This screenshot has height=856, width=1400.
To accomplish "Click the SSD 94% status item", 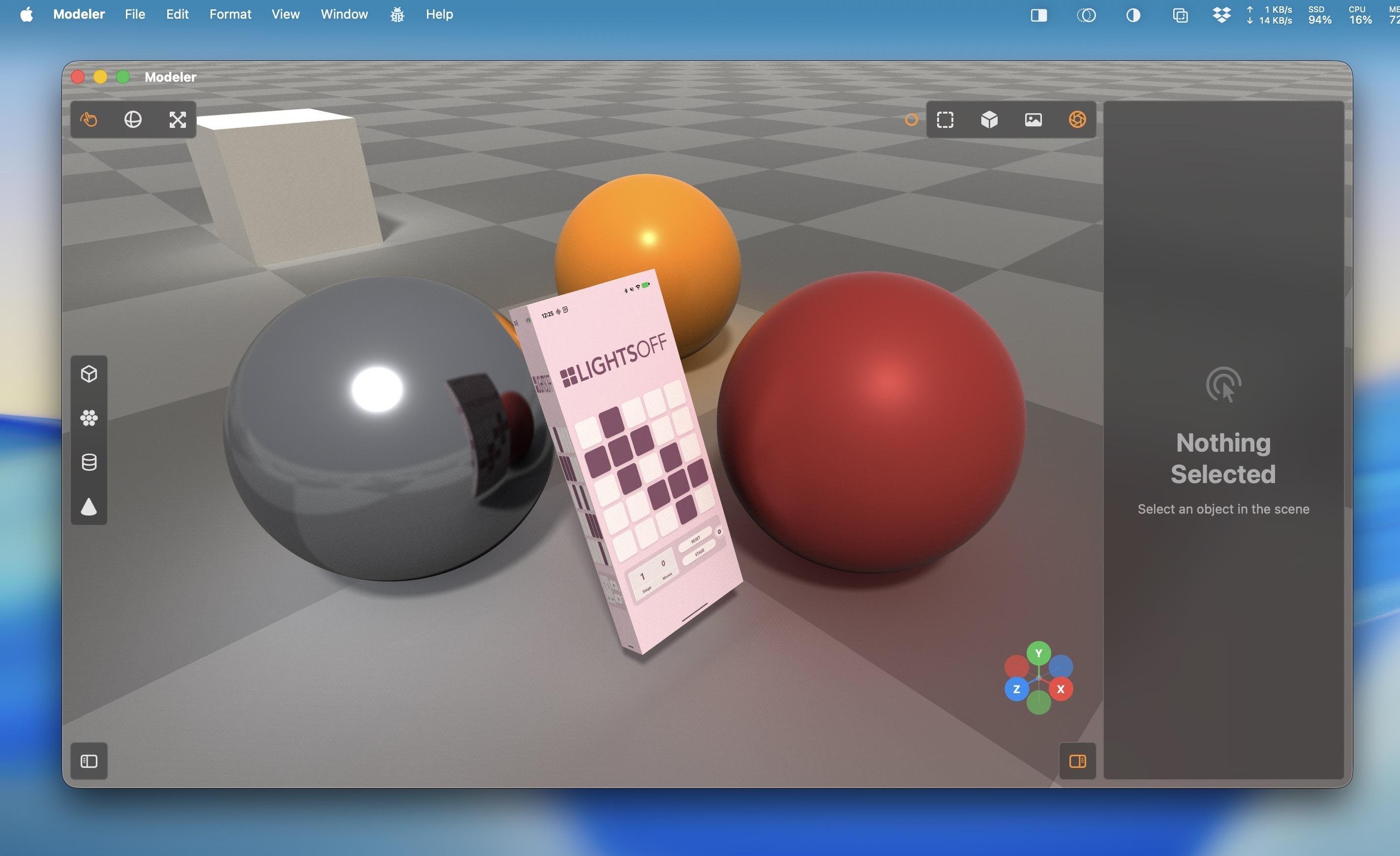I will pyautogui.click(x=1319, y=15).
